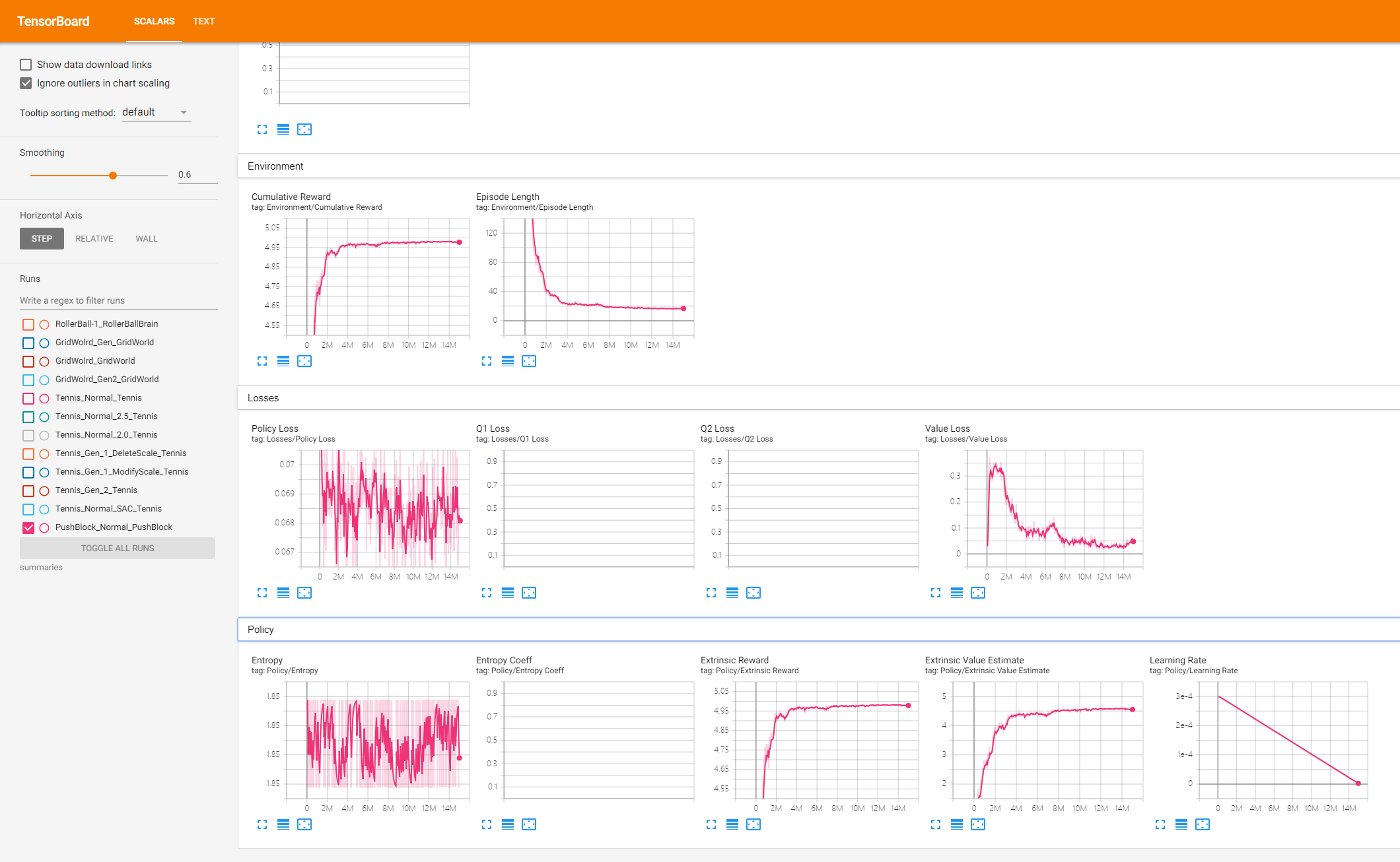Expand Q1 Loss chart to full size
The height and width of the screenshot is (862, 1400).
tap(487, 593)
